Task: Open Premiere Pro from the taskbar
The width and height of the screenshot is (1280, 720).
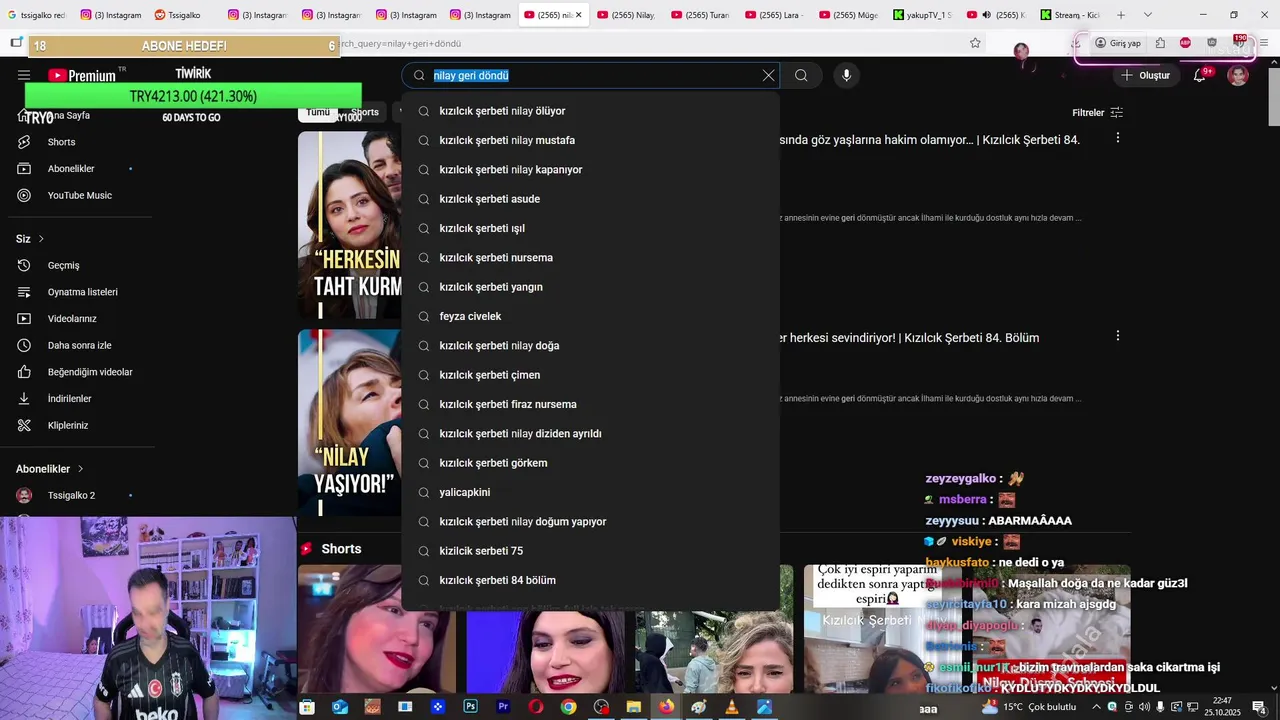Action: click(x=503, y=707)
